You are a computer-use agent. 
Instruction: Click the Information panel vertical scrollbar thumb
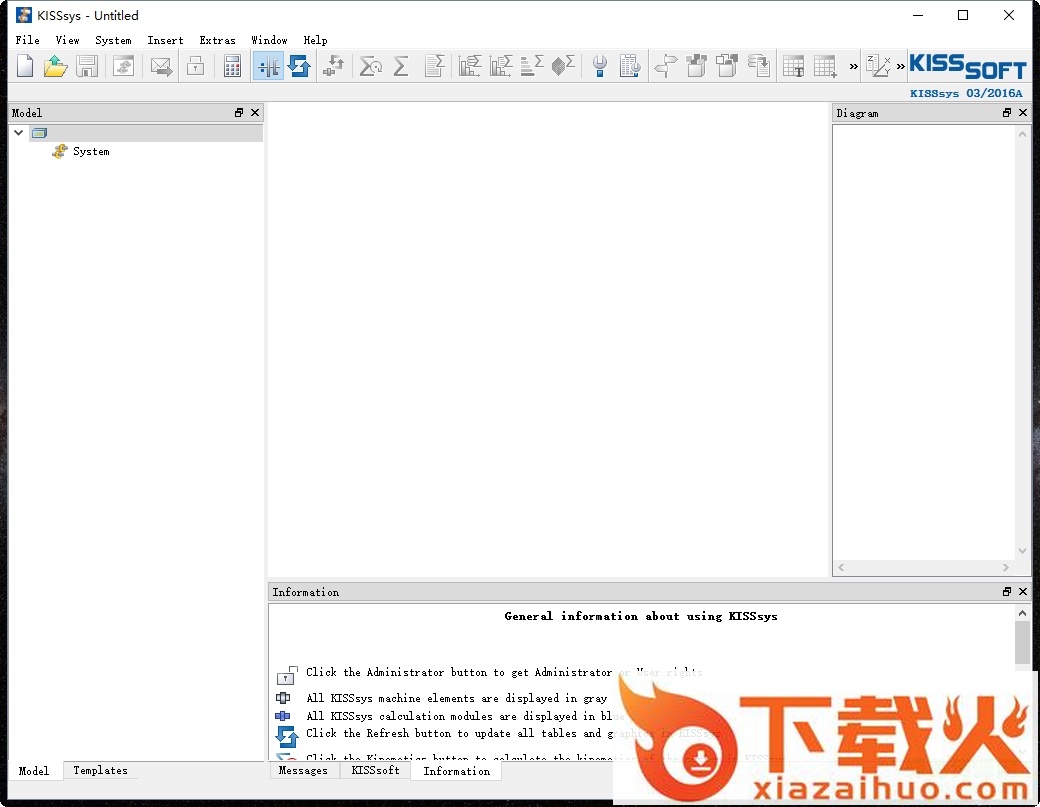(1022, 642)
